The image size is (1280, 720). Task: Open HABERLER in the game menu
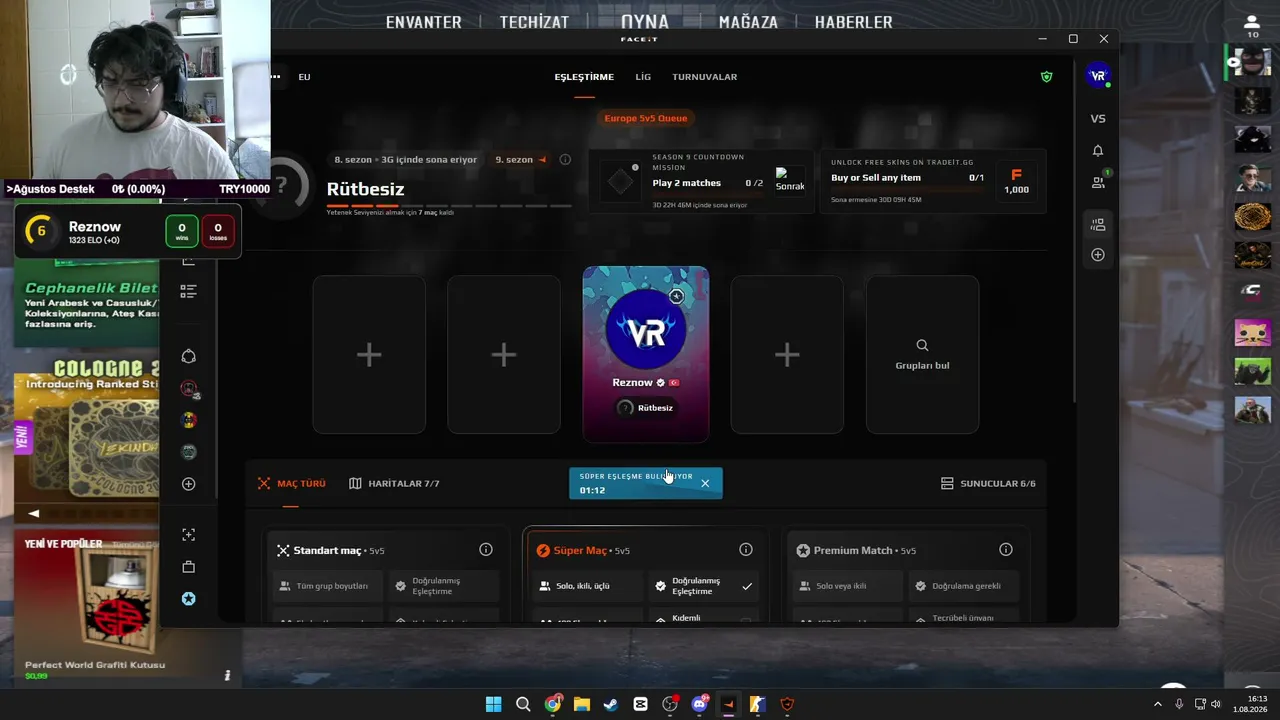tap(854, 22)
